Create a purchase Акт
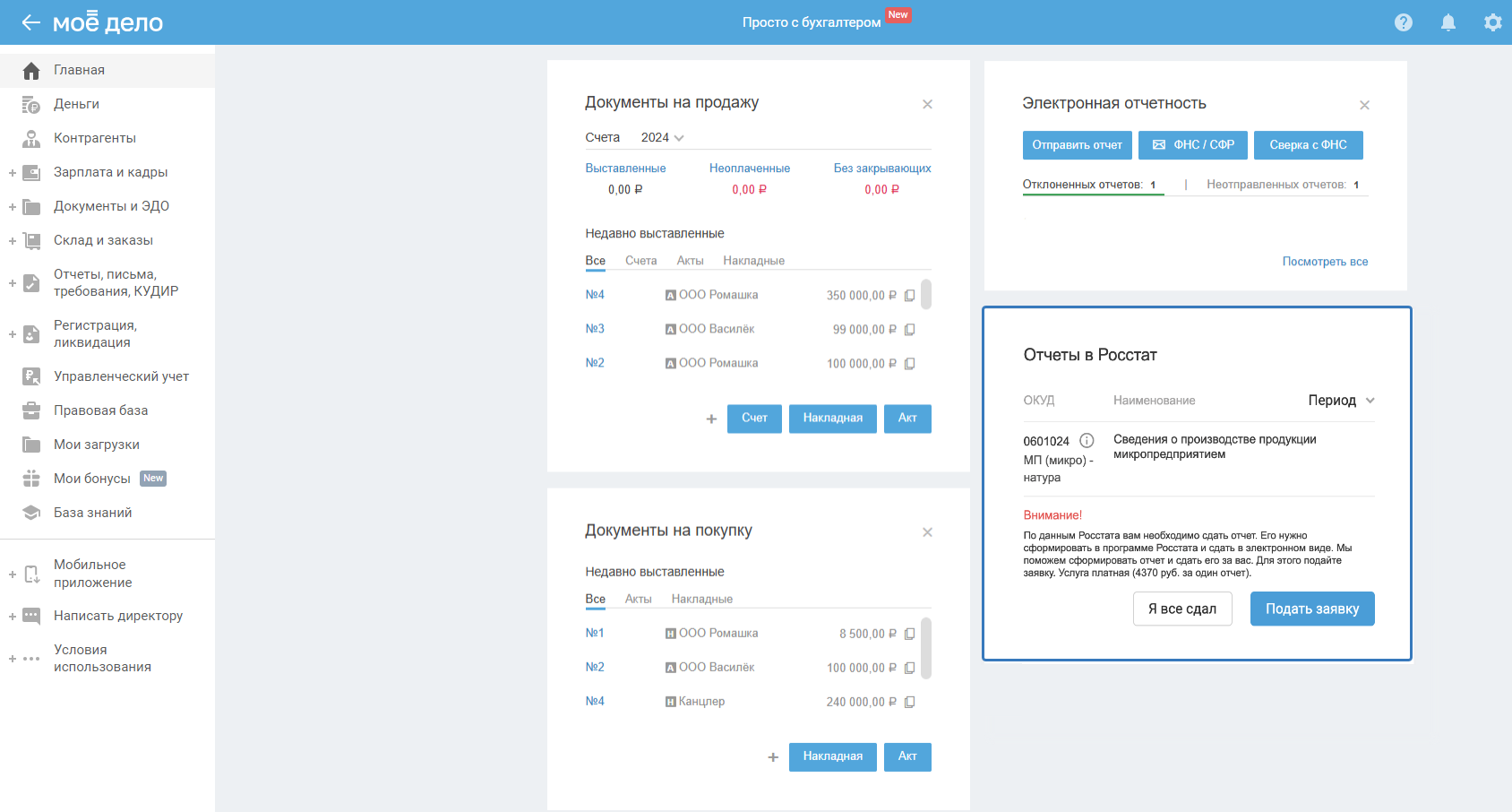 point(907,757)
